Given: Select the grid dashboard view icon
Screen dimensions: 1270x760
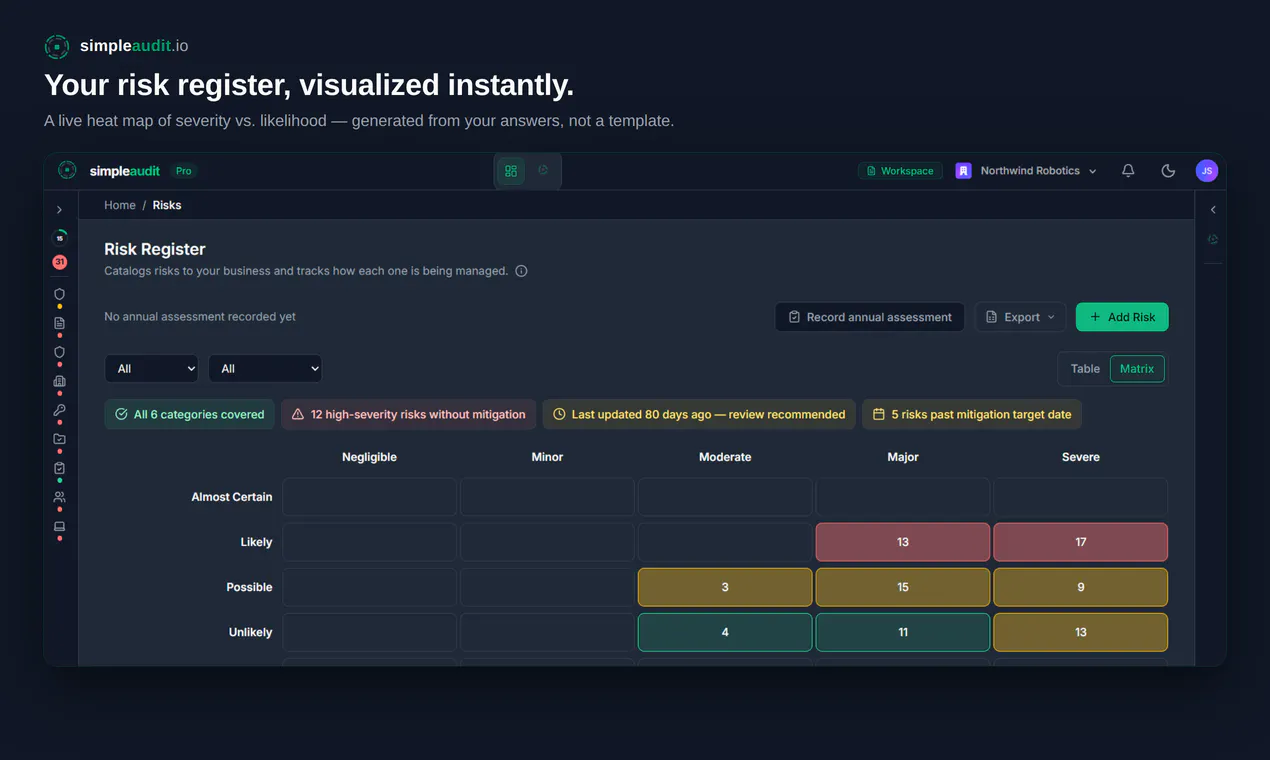Looking at the screenshot, I should click(511, 171).
